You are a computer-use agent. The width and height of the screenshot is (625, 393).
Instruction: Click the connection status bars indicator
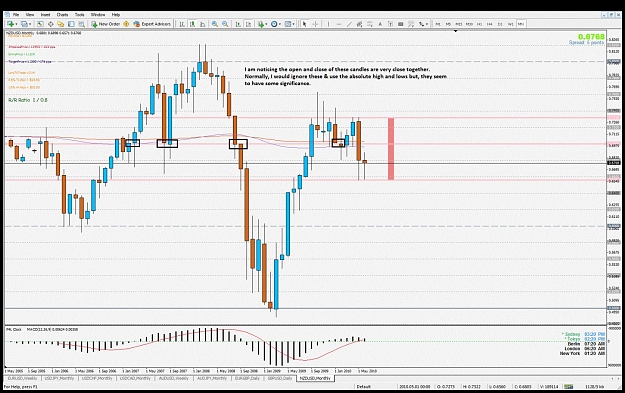(x=568, y=386)
